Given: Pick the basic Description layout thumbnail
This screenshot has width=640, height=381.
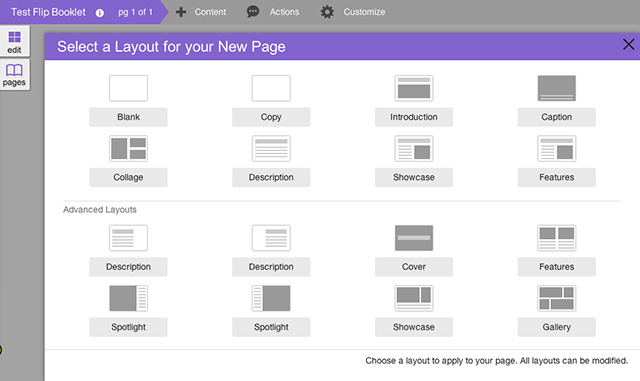Looking at the screenshot, I should 271,149.
